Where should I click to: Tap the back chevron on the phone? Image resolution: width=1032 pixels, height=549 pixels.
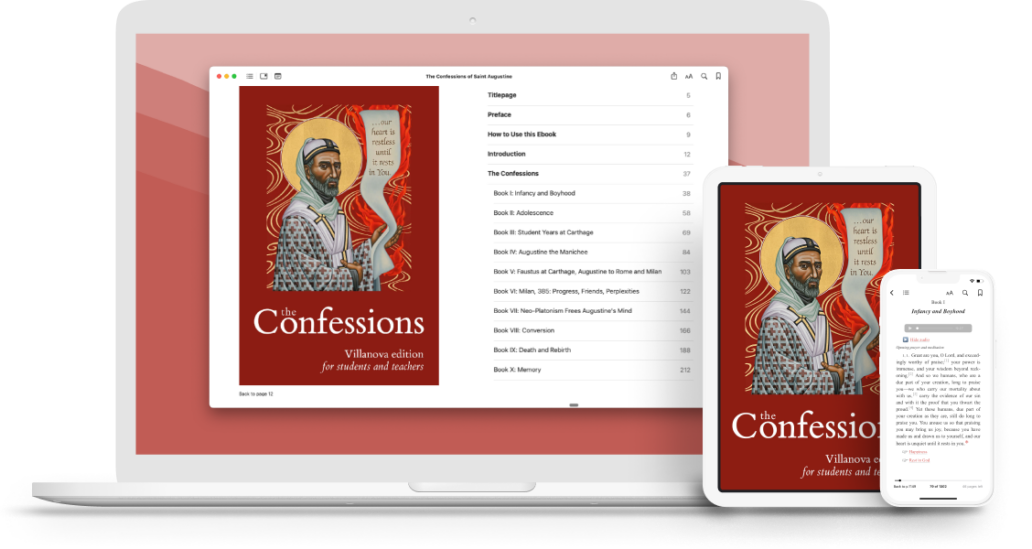[892, 293]
